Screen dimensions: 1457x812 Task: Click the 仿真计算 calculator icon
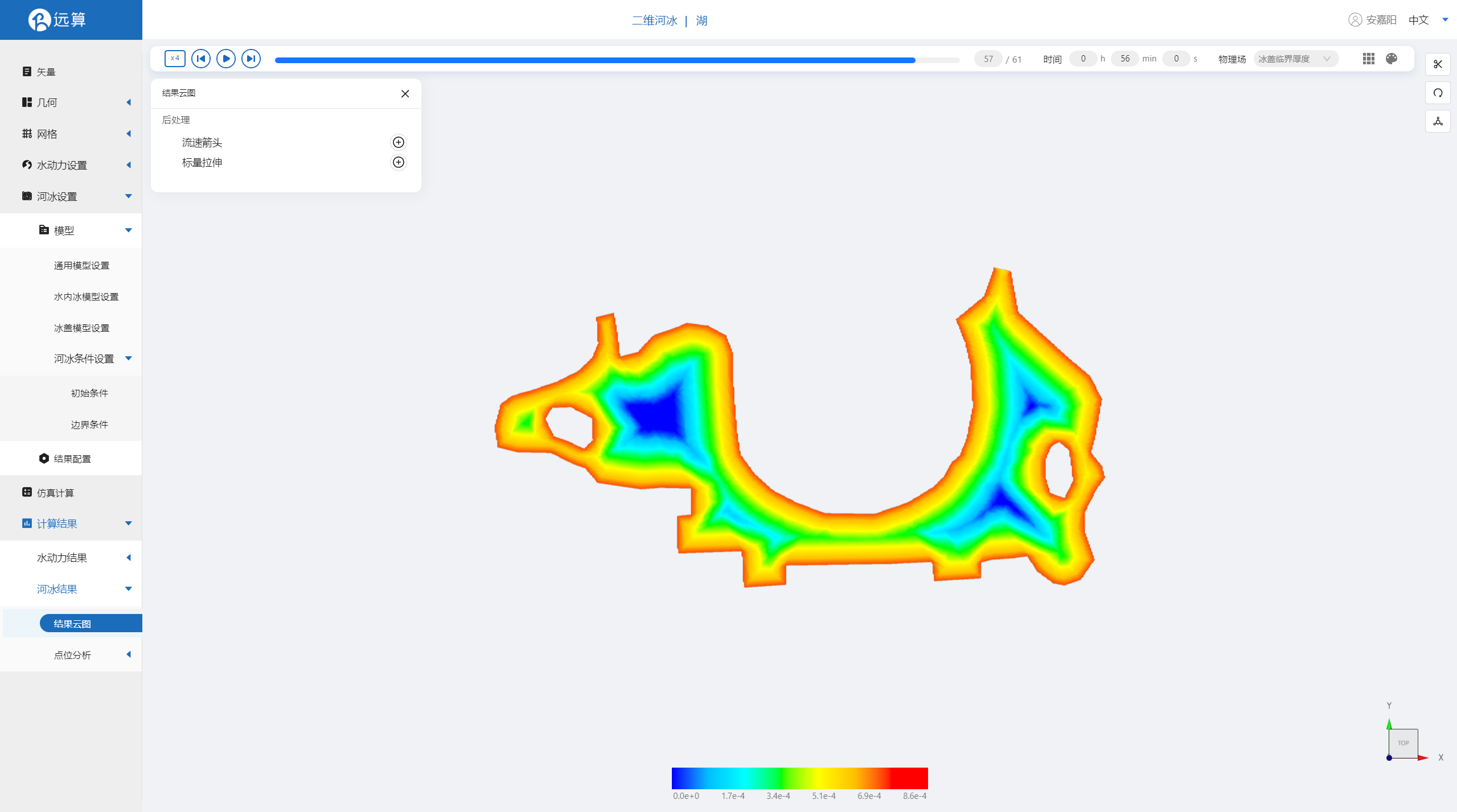(x=27, y=492)
